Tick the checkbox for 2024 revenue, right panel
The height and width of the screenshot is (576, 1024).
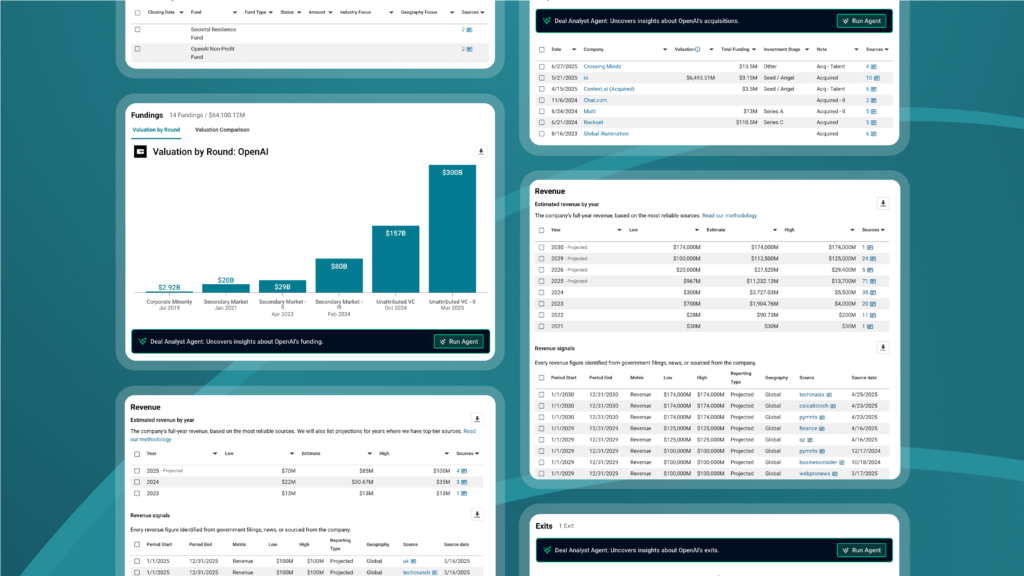541,292
